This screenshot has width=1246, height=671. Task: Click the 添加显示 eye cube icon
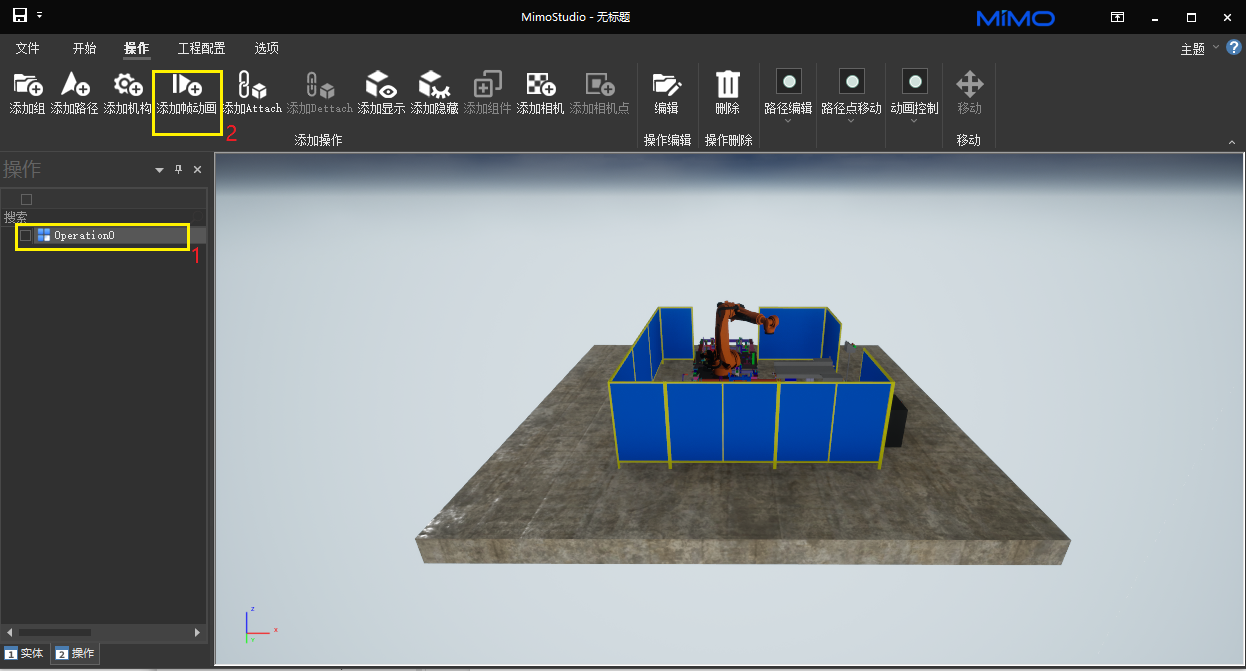pos(381,85)
